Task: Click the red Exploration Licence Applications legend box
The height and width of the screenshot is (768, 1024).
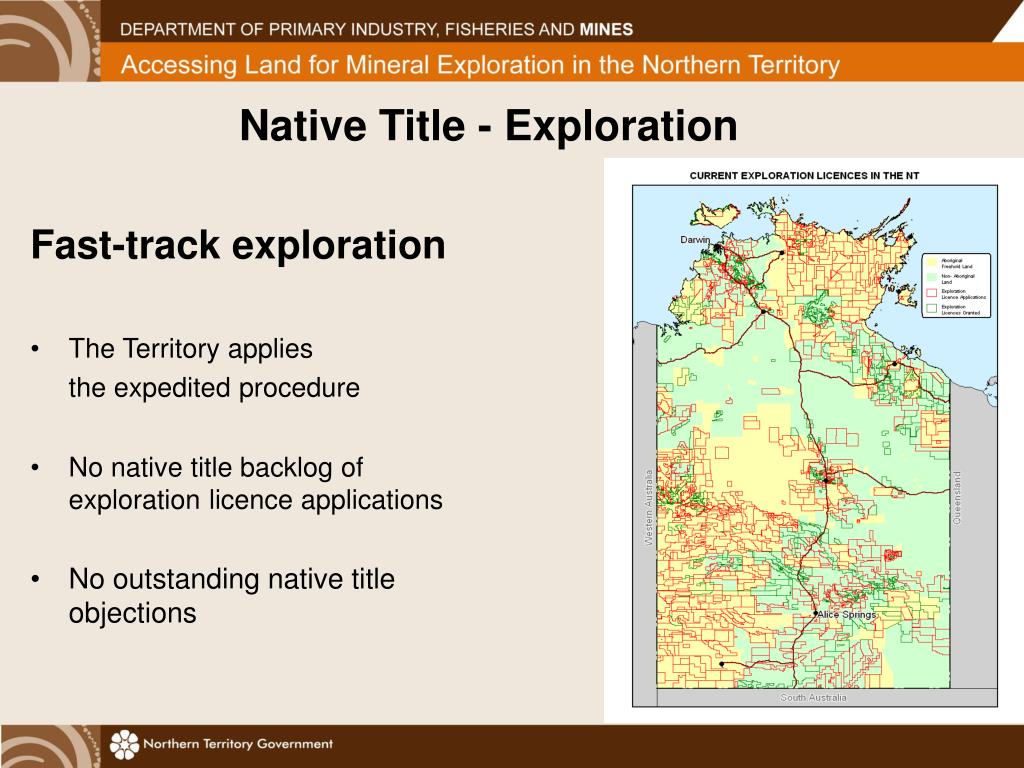Action: [932, 293]
